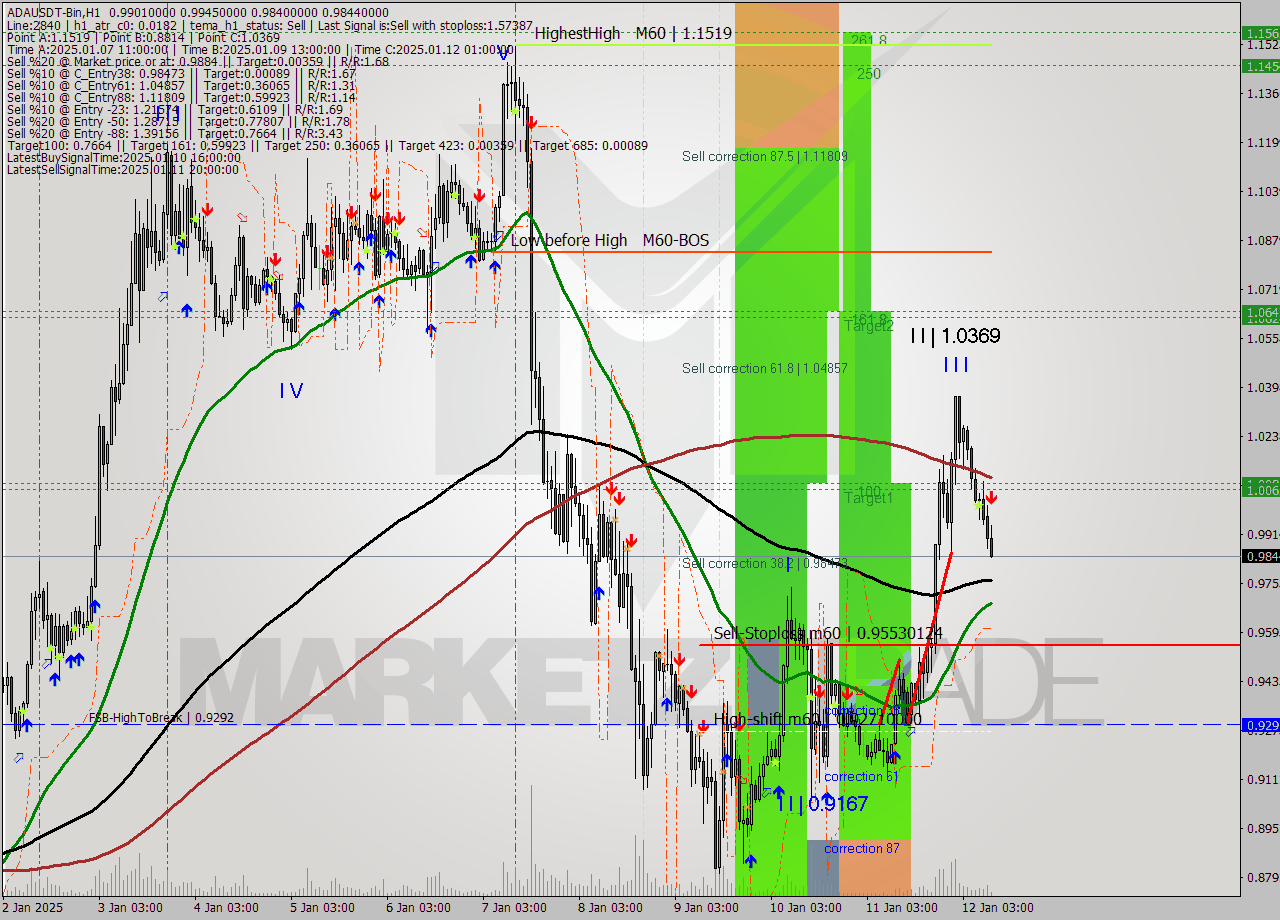
Task: Click the LatestSellSignalTime info line
Action: (123, 169)
